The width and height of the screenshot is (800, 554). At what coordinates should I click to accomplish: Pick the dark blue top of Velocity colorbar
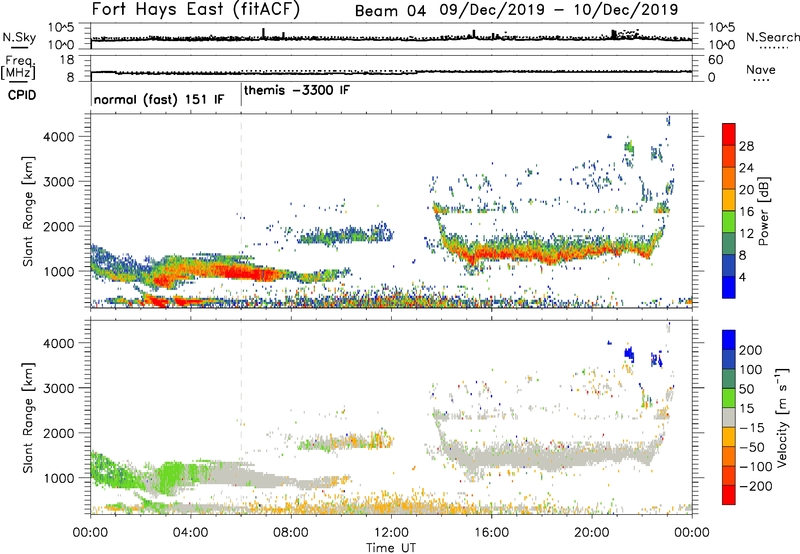(729, 340)
